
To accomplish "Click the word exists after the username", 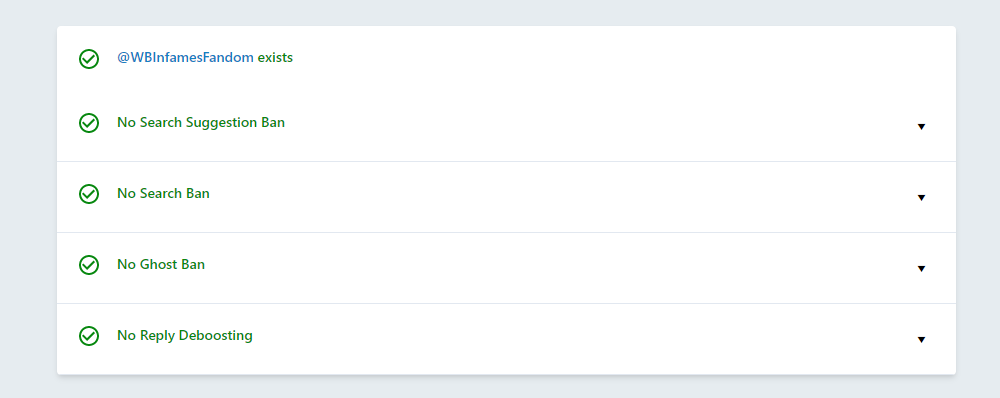I will click(x=275, y=57).
